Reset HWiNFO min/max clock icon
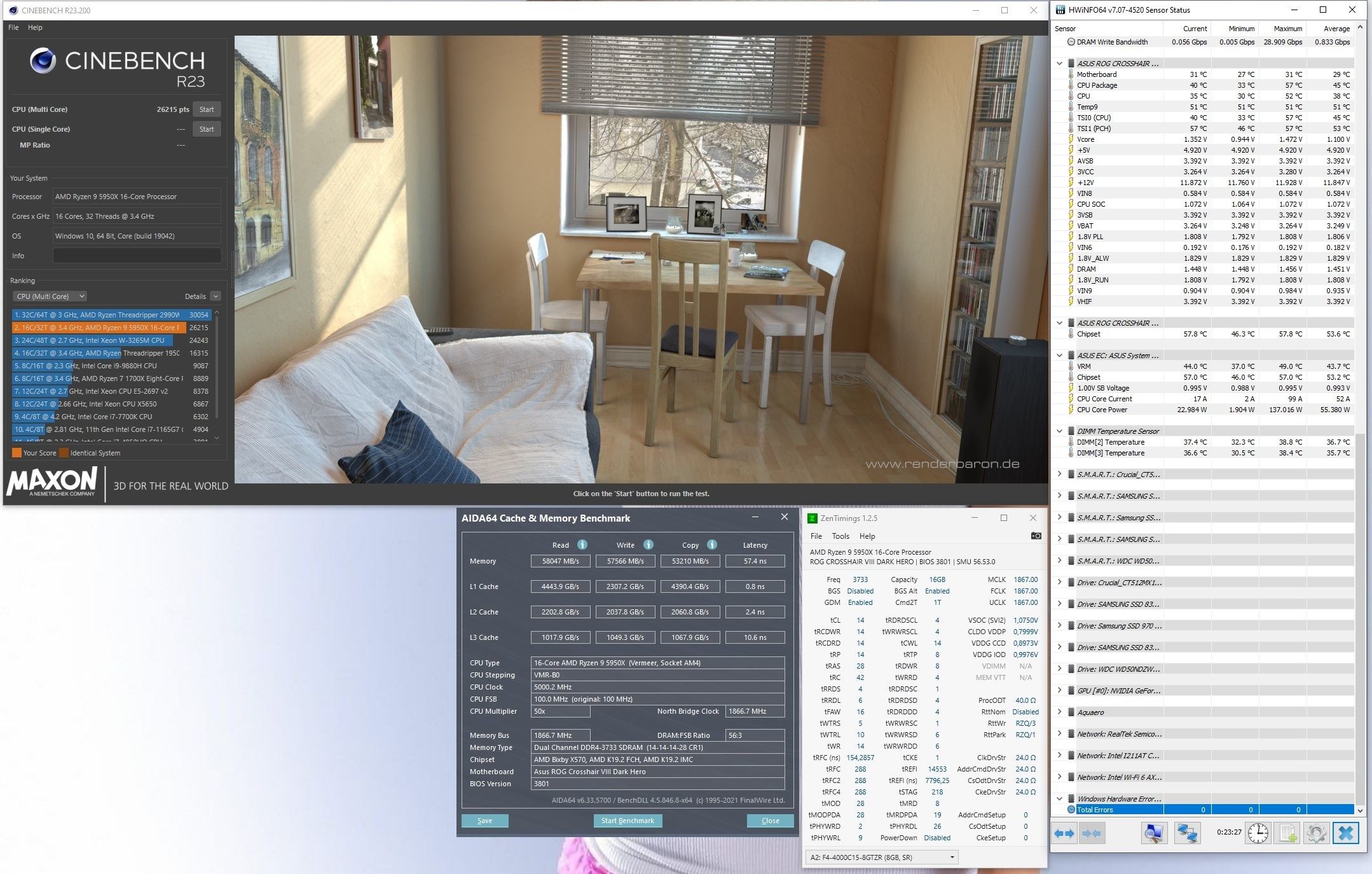 point(1258,833)
